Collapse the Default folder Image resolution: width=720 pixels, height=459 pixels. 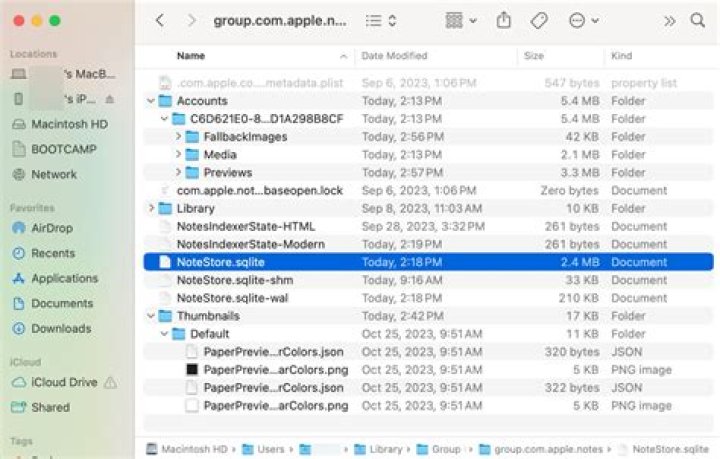pos(164,334)
